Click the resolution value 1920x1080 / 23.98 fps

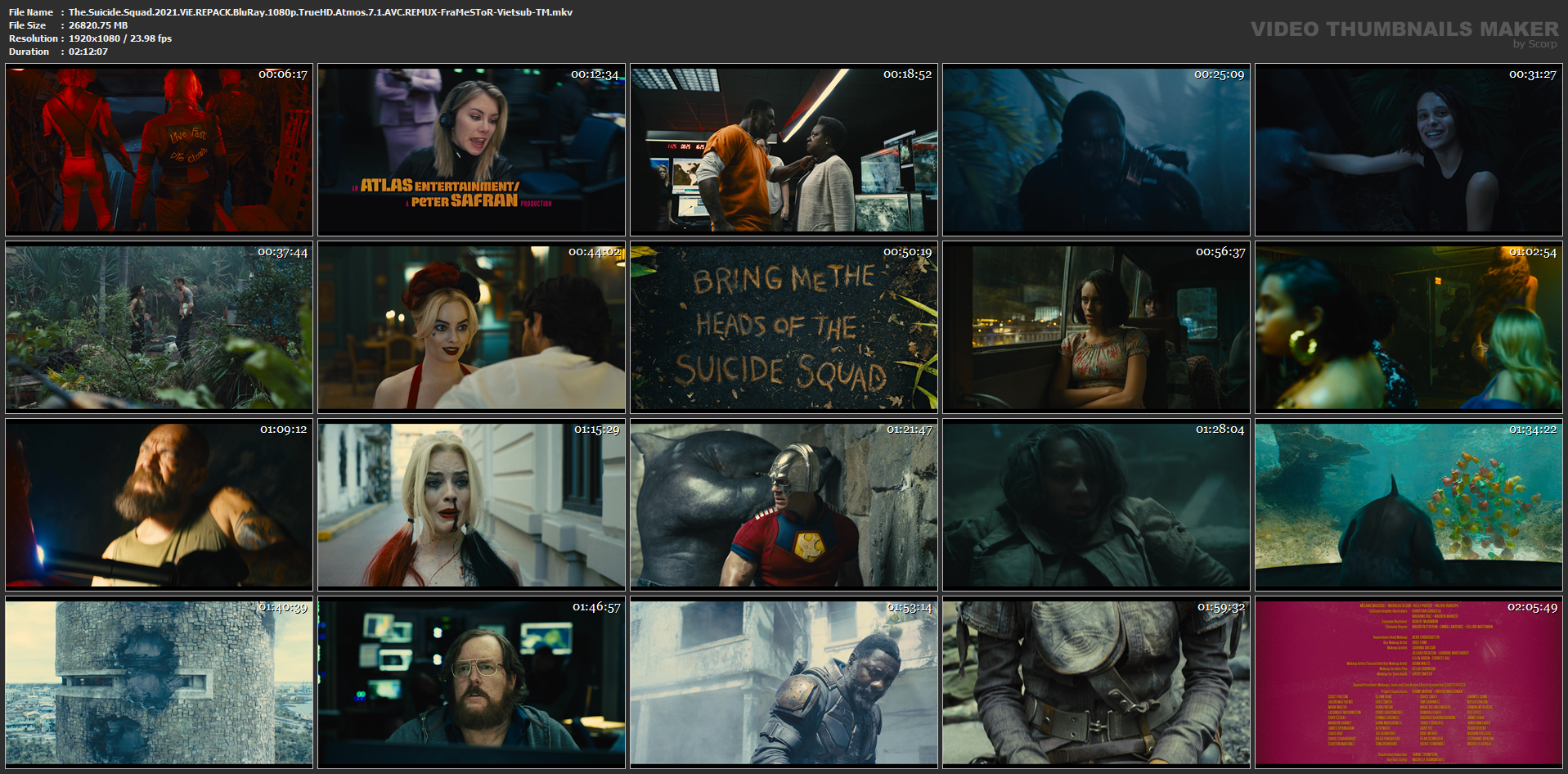coord(120,38)
